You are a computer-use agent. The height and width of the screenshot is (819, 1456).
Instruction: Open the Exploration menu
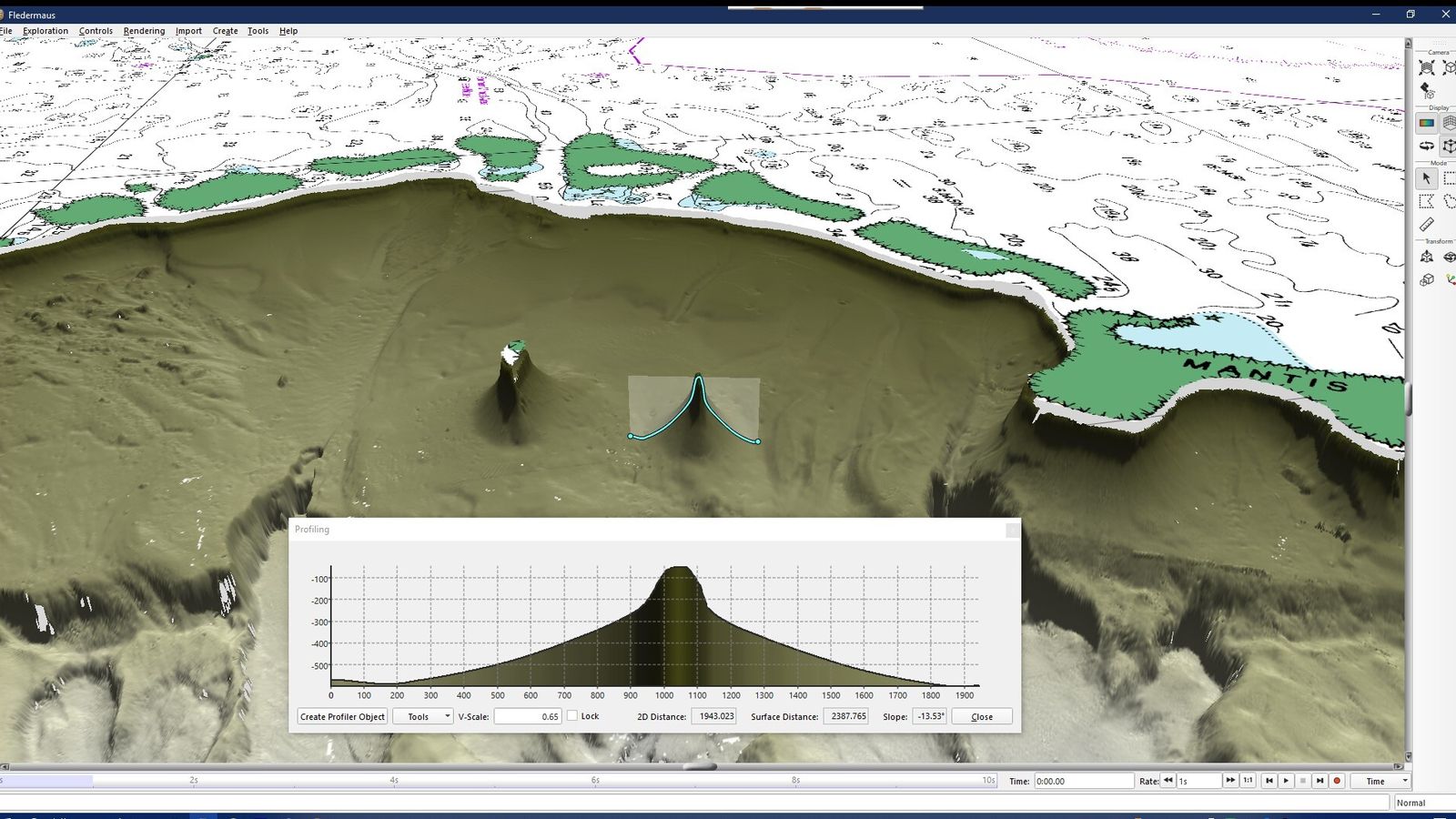[x=45, y=31]
